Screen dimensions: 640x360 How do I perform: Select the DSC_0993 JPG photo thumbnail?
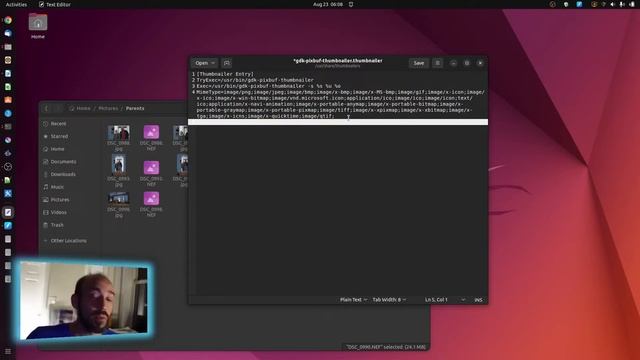tap(119, 164)
